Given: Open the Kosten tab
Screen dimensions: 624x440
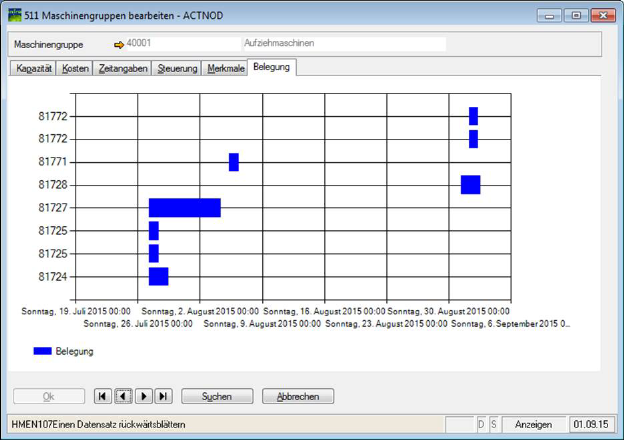Looking at the screenshot, I should pyautogui.click(x=76, y=69).
